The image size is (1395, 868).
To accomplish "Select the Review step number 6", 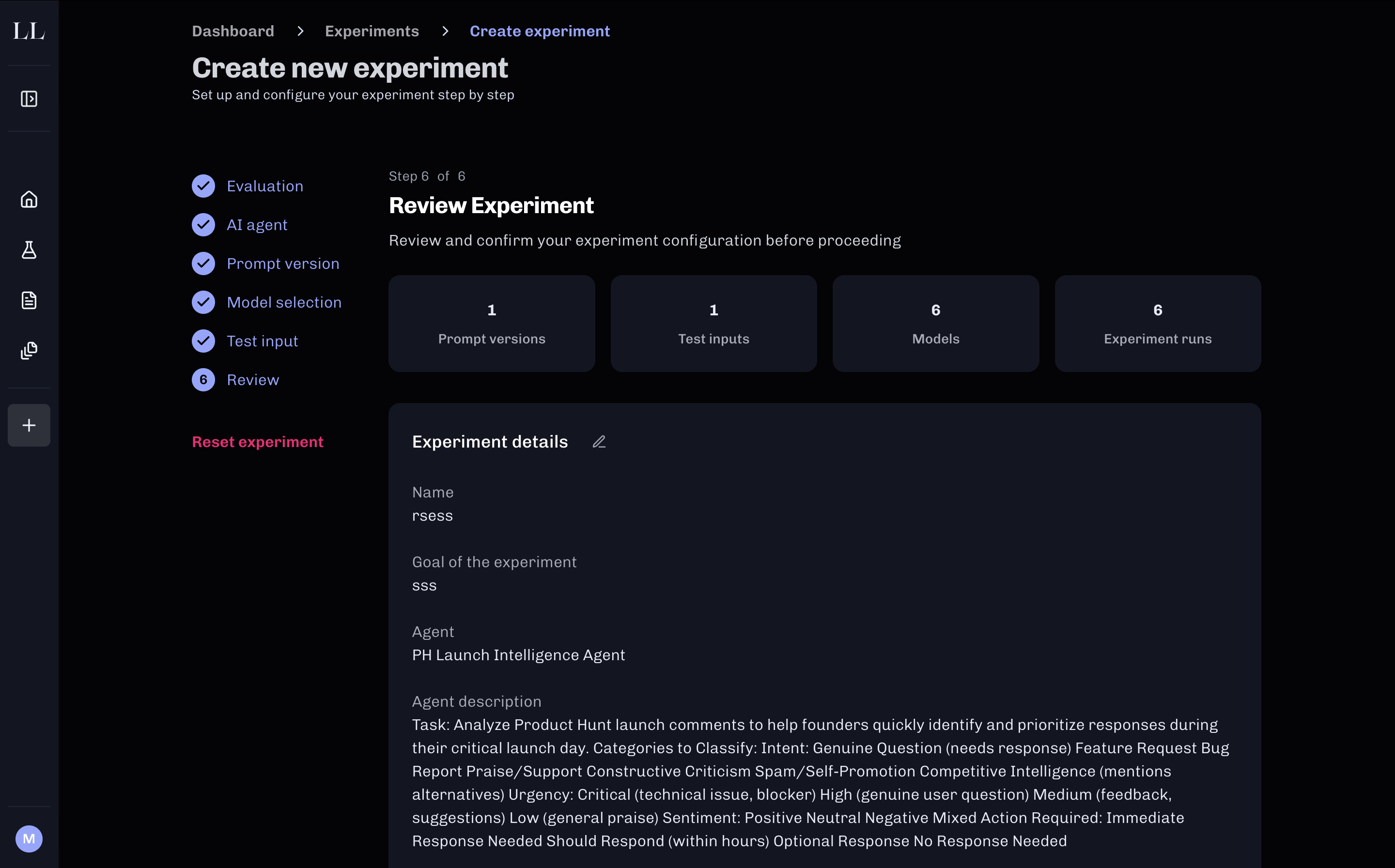I will pyautogui.click(x=203, y=380).
